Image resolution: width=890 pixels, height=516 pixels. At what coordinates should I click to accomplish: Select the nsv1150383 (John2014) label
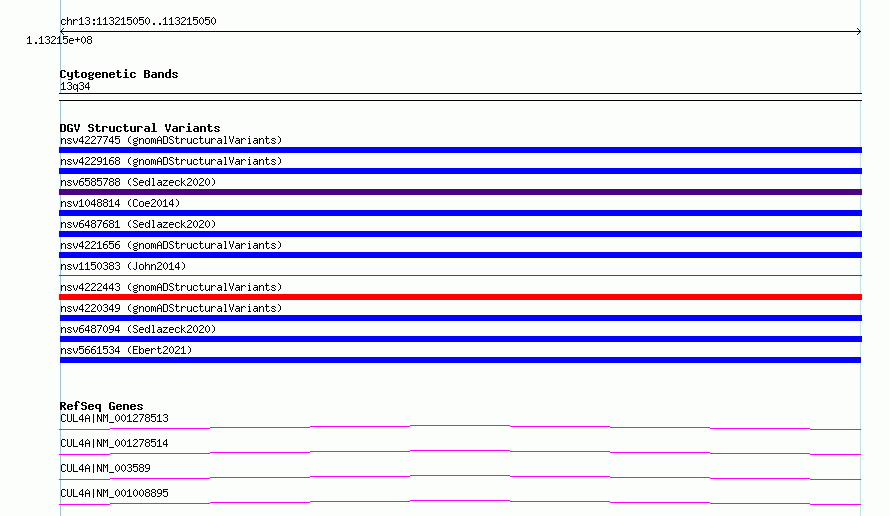click(x=123, y=266)
